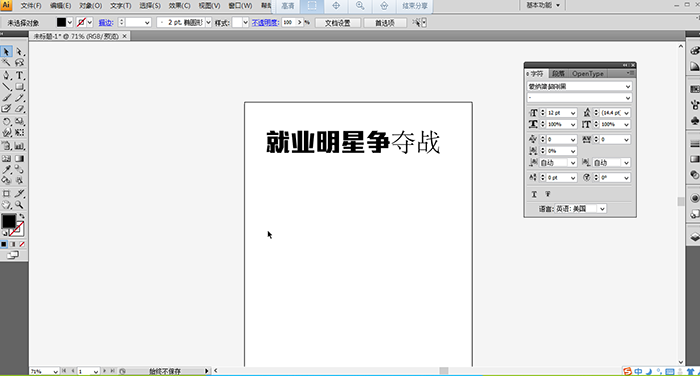
Task: Select the Eraser tool
Action: [x=20, y=109]
